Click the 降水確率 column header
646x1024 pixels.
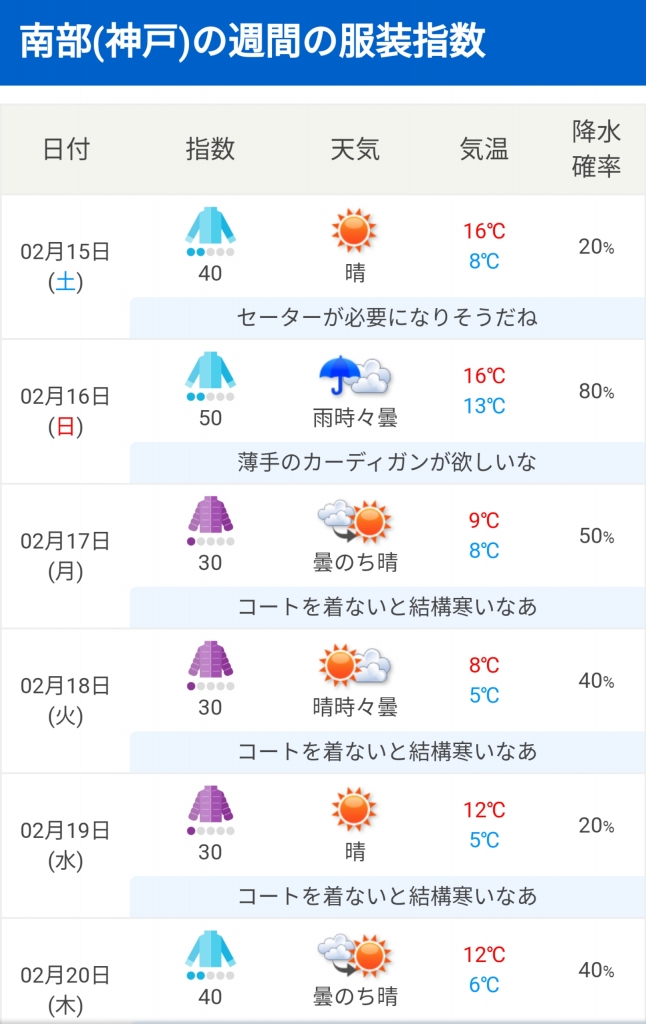[x=596, y=149]
